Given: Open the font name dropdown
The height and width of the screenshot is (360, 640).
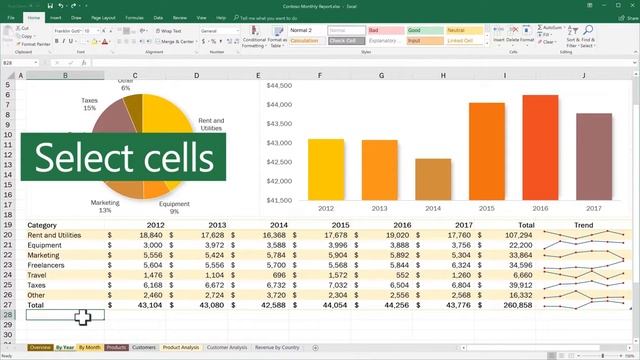Looking at the screenshot, I should click(x=80, y=31).
